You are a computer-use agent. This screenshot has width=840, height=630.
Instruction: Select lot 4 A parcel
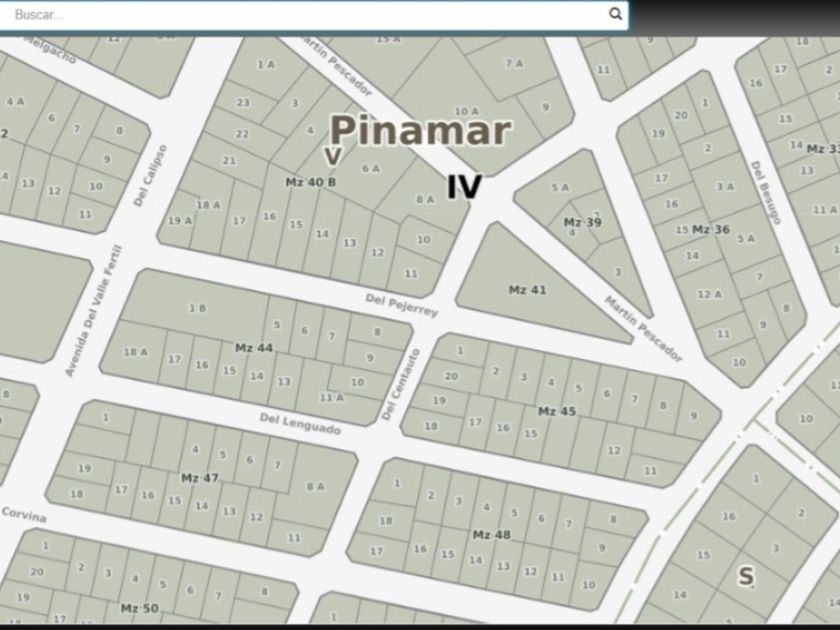pos(15,101)
